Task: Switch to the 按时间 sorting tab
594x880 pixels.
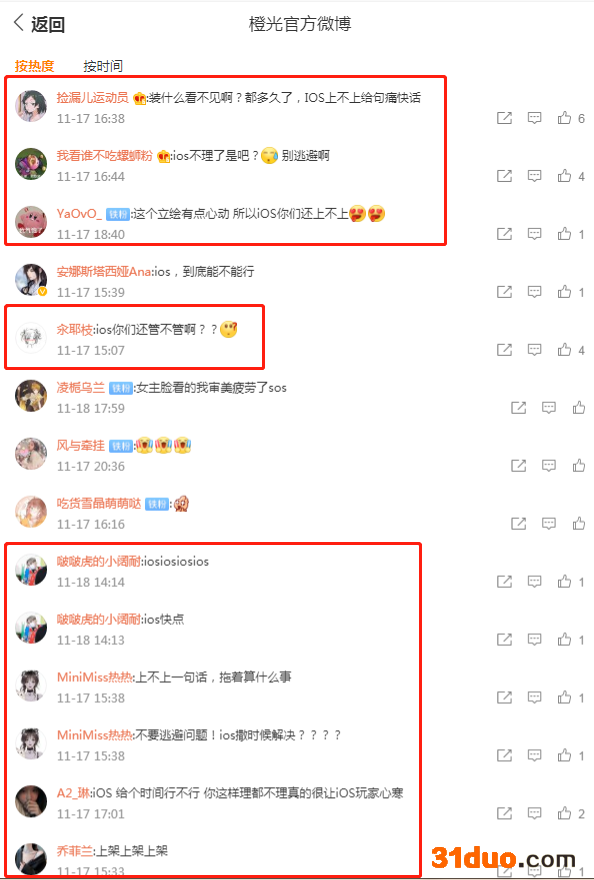Action: (x=103, y=66)
